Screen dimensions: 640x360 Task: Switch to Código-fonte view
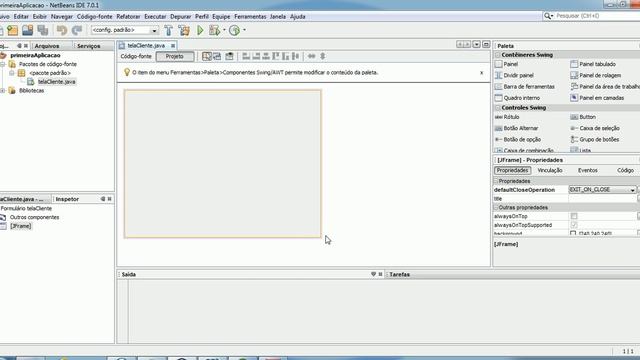pos(136,56)
